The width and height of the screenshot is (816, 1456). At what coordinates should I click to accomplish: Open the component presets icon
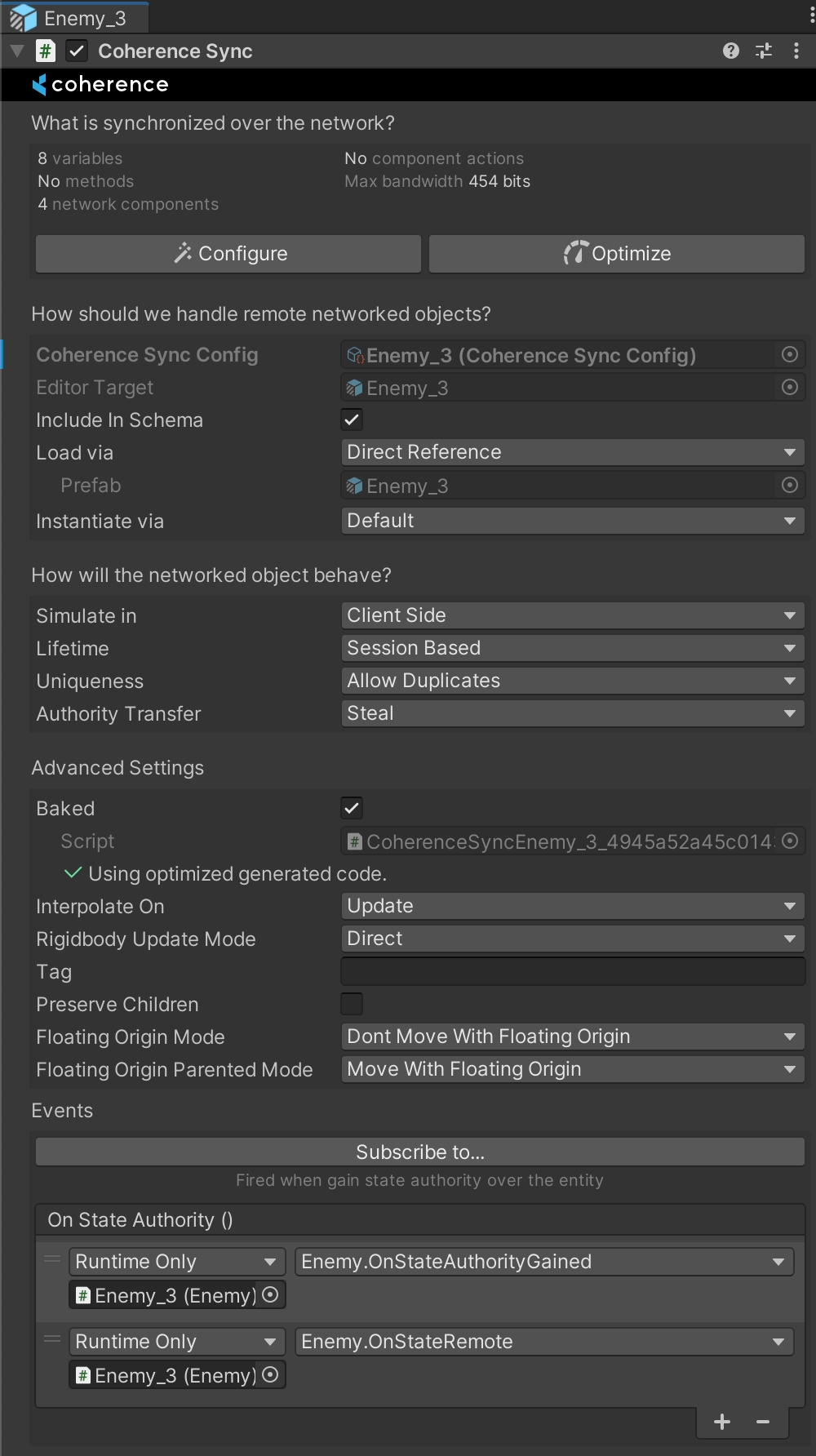[x=764, y=51]
